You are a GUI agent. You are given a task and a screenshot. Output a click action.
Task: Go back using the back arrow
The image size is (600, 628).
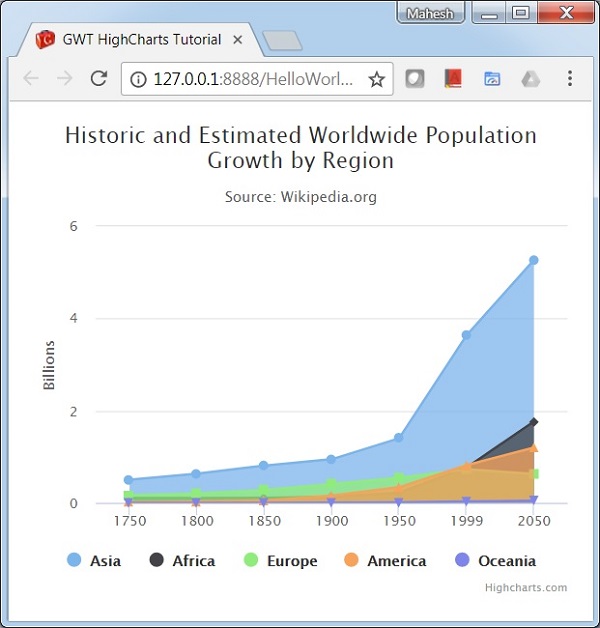pos(31,79)
